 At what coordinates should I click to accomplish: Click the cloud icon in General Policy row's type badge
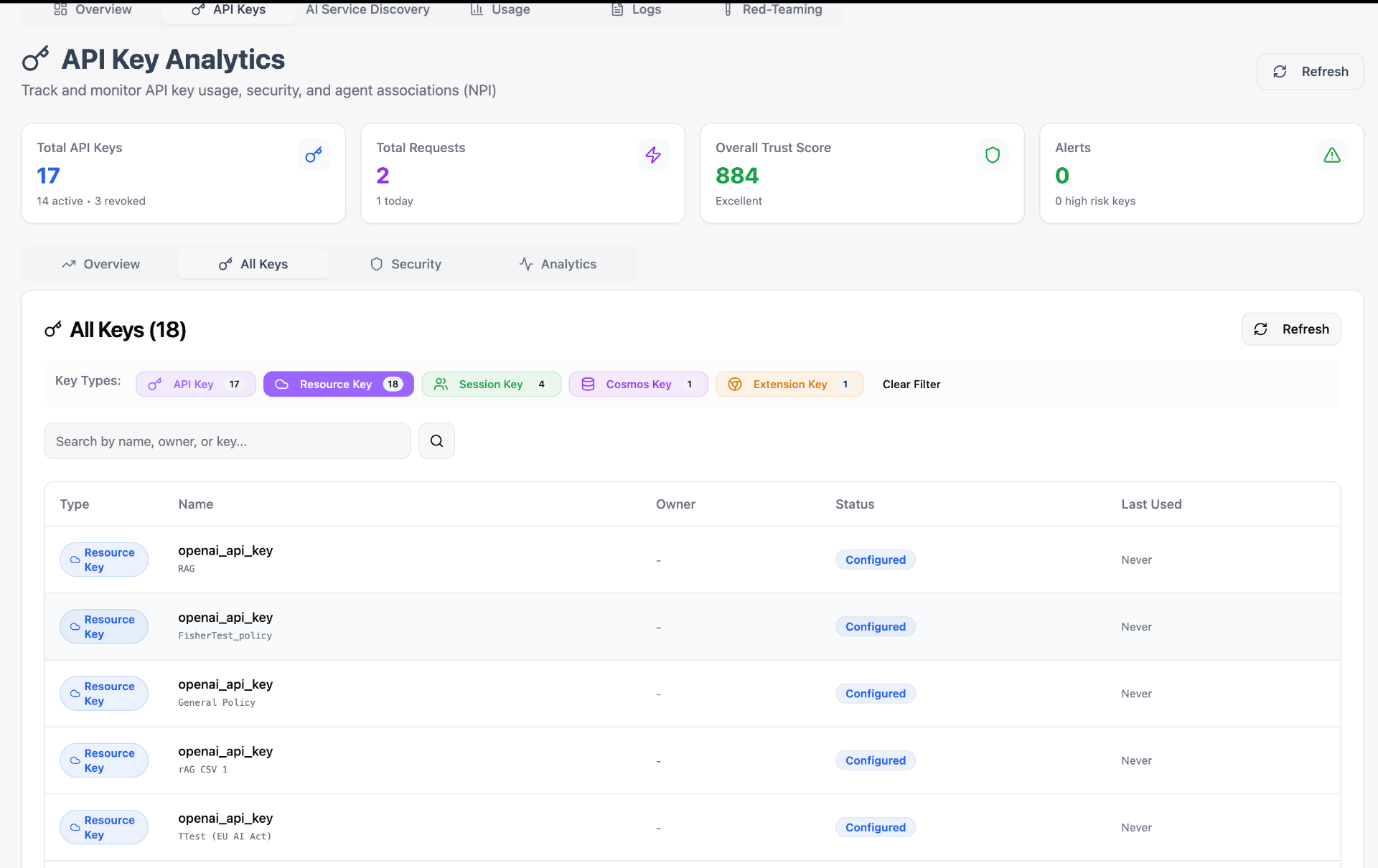(x=75, y=694)
